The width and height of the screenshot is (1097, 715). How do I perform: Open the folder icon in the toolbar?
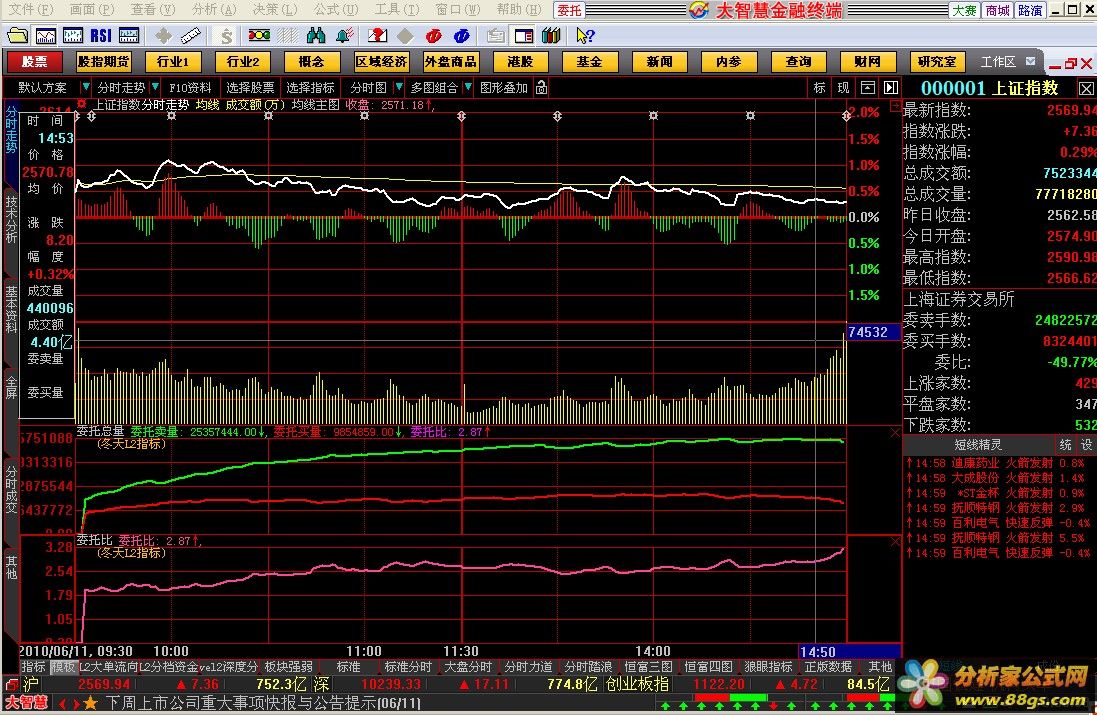click(17, 35)
